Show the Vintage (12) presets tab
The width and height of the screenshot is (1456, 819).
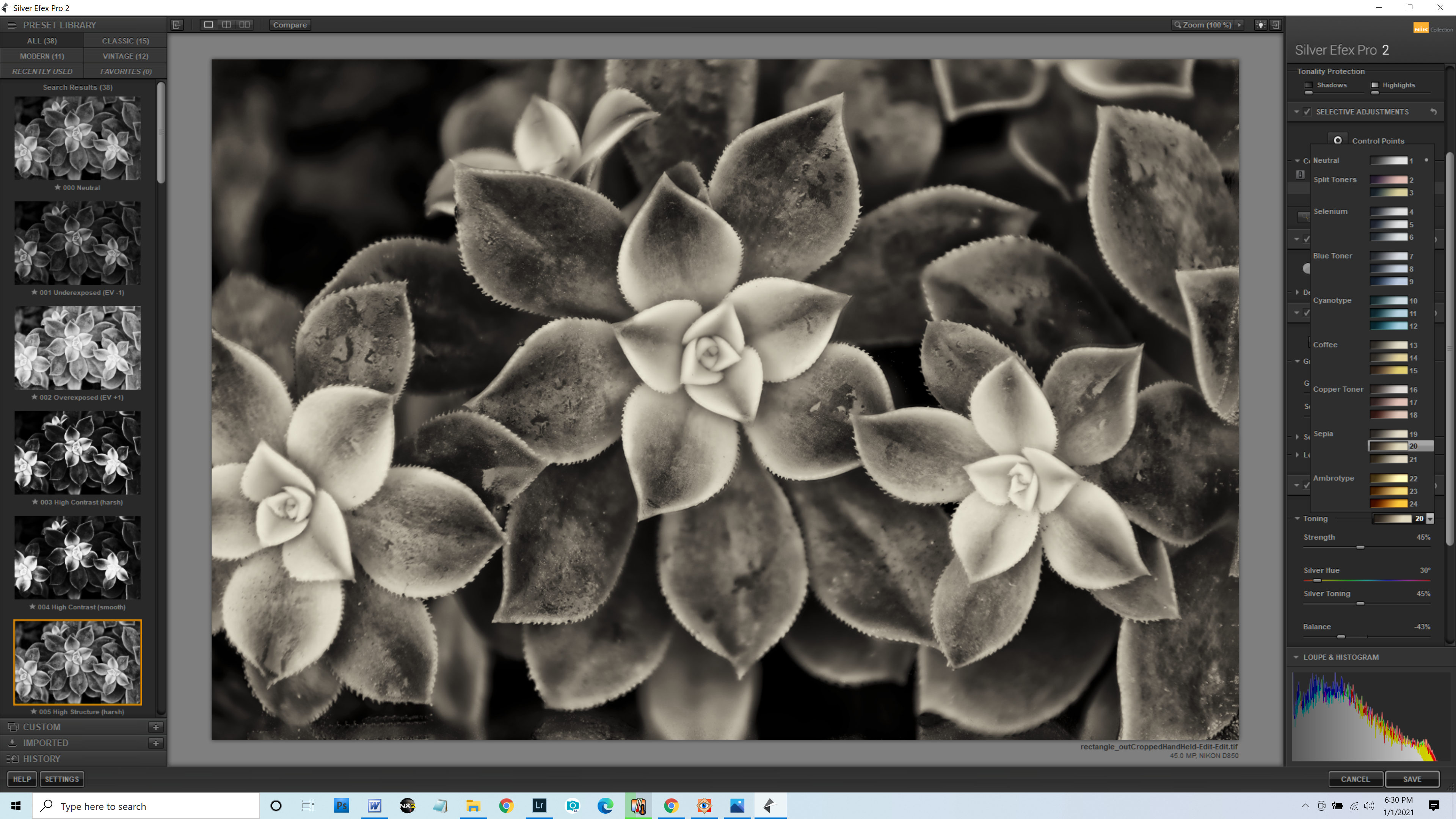pos(126,56)
